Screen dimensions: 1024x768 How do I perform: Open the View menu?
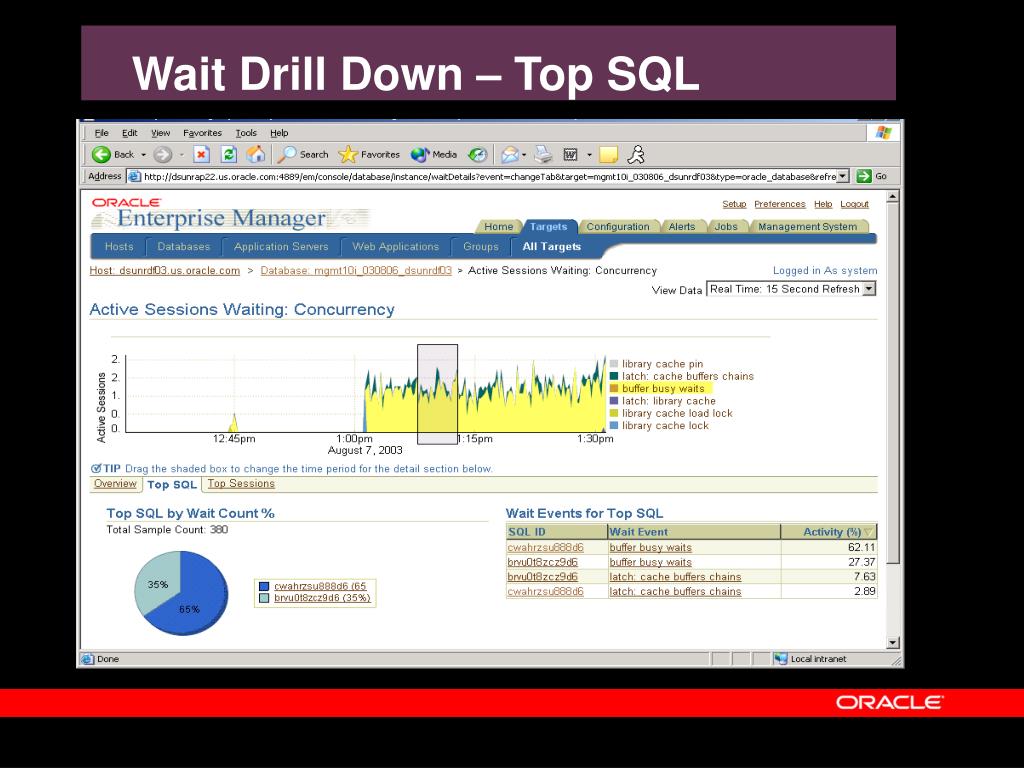click(161, 133)
